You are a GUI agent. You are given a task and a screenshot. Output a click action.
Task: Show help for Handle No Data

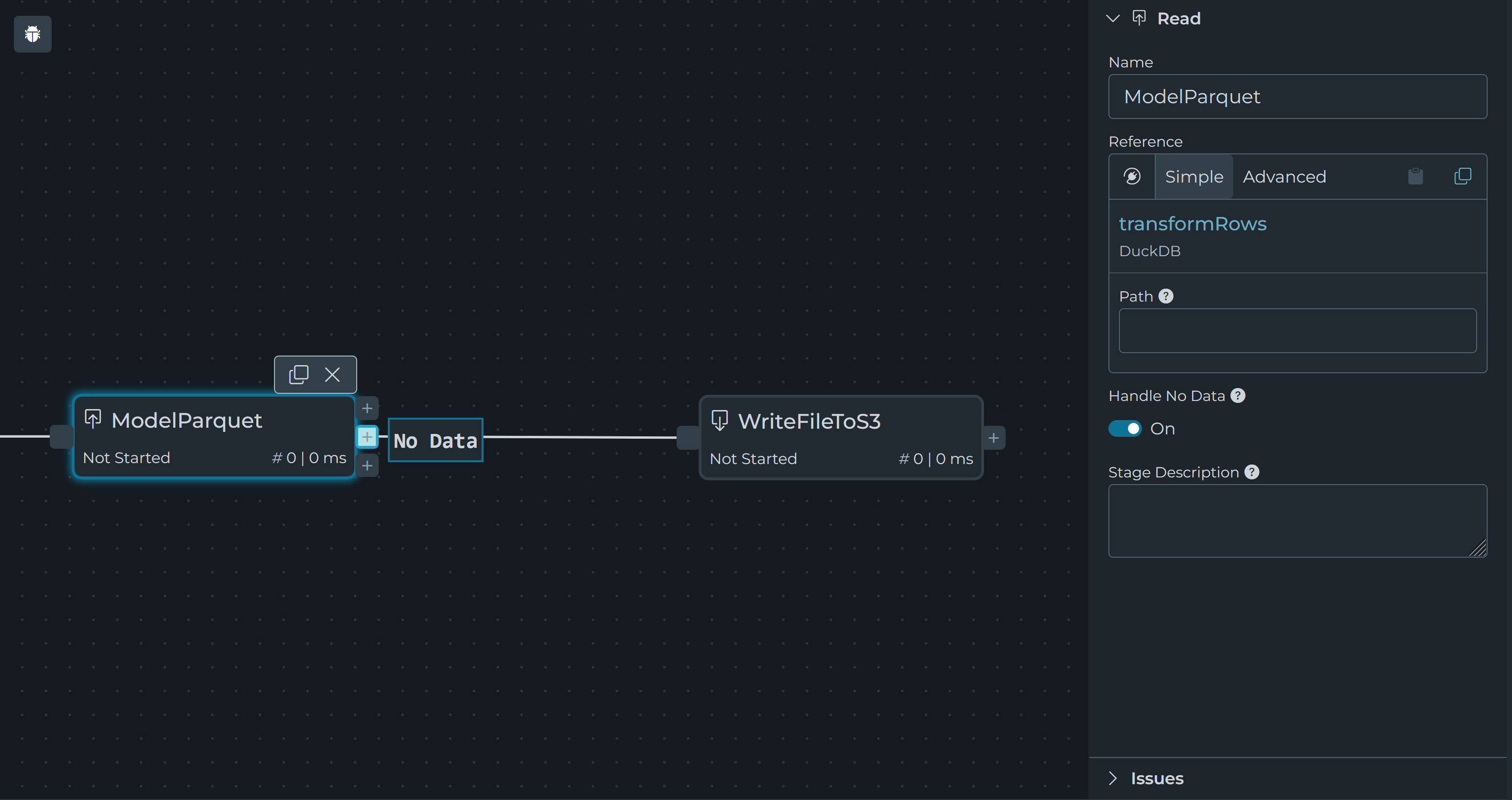(1238, 396)
